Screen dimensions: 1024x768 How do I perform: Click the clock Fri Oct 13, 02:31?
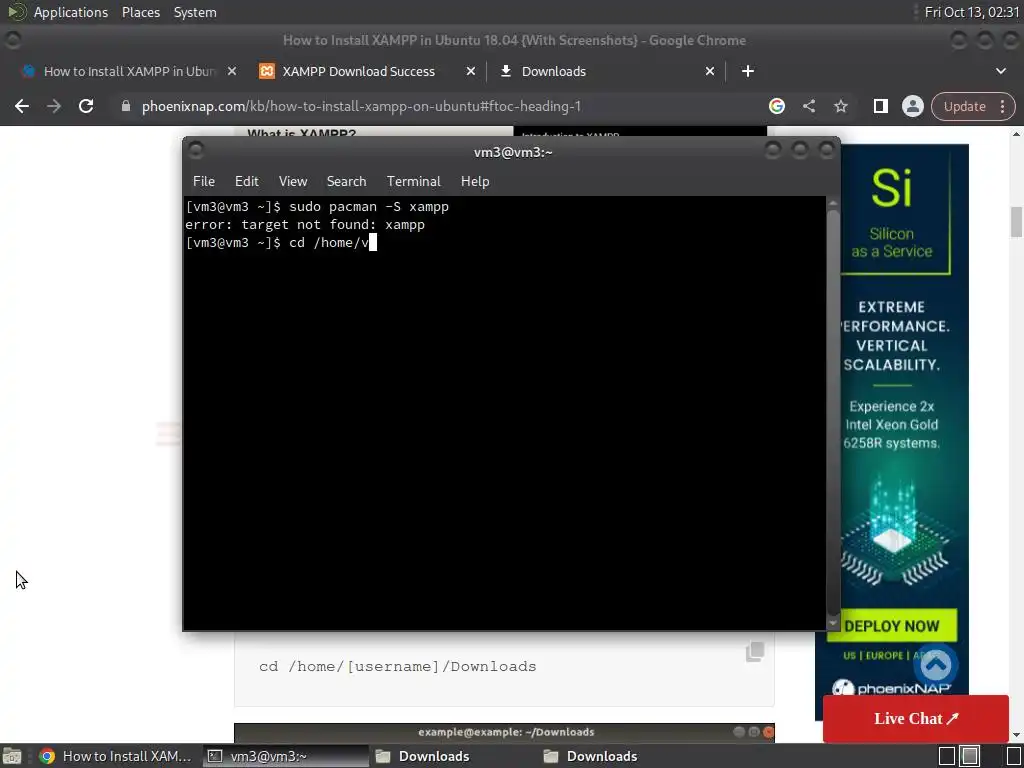tap(972, 12)
